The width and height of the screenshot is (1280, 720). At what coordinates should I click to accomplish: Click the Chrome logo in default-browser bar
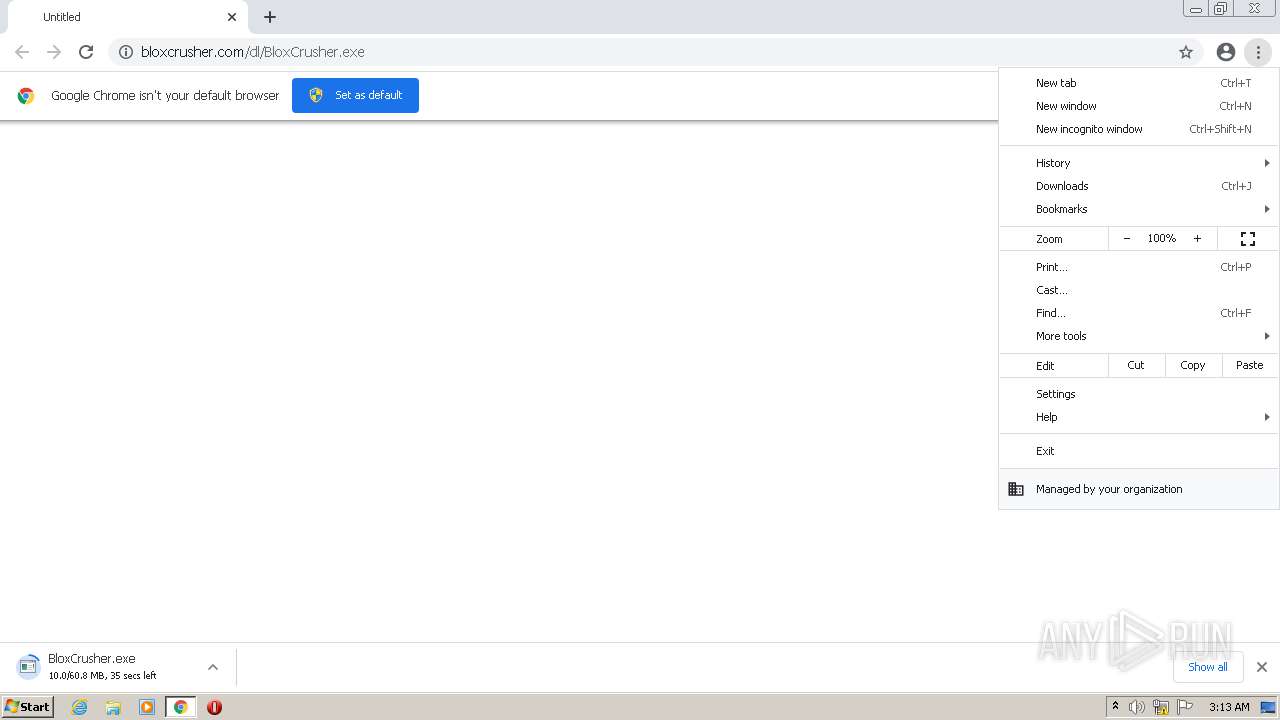[26, 96]
